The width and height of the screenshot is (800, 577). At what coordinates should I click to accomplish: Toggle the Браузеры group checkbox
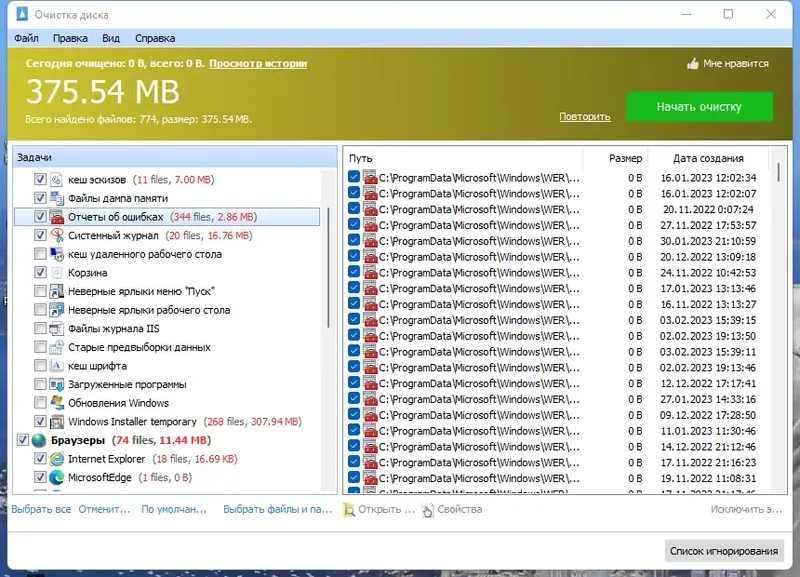click(22, 440)
